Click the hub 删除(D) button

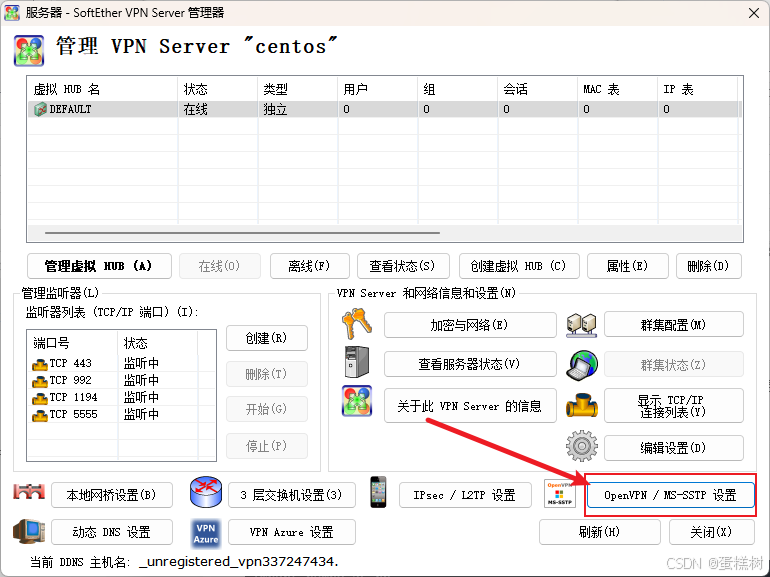tap(709, 266)
